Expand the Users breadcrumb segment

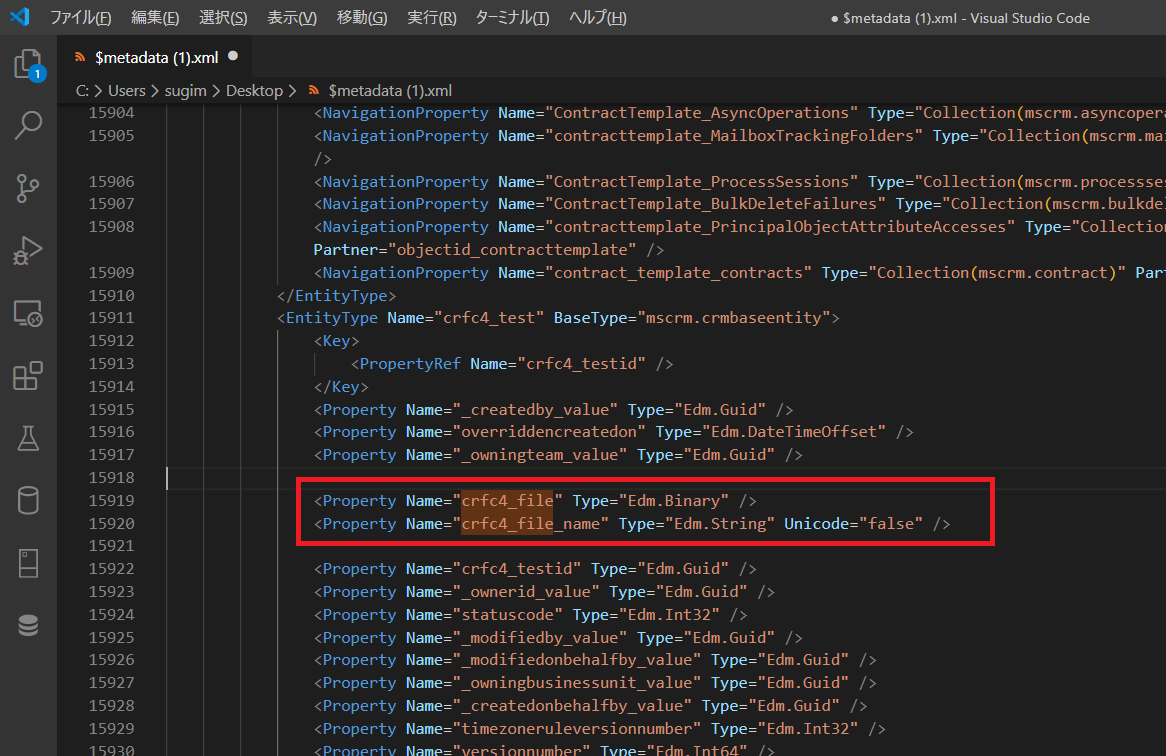[127, 90]
